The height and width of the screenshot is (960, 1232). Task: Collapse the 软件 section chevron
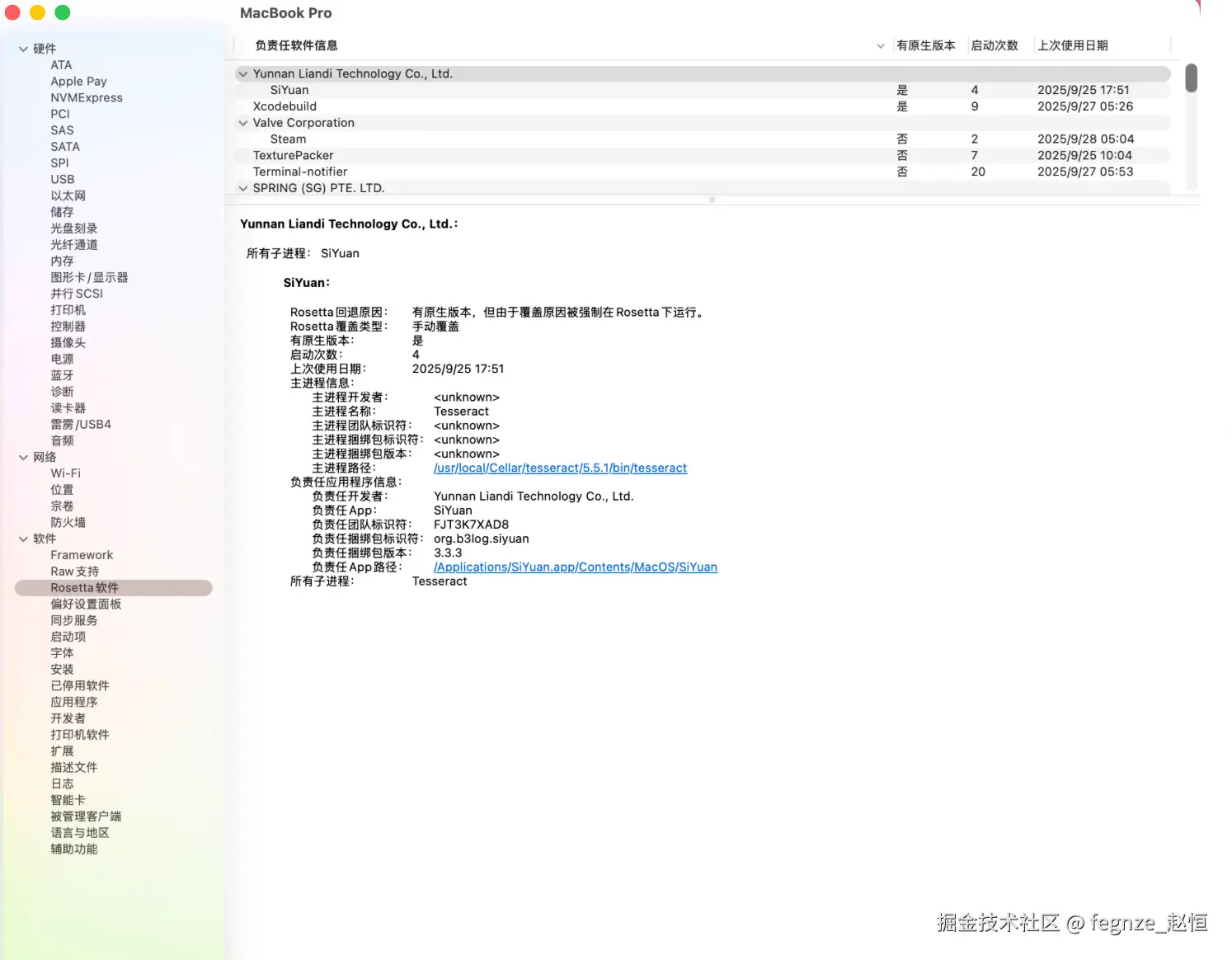pos(23,539)
